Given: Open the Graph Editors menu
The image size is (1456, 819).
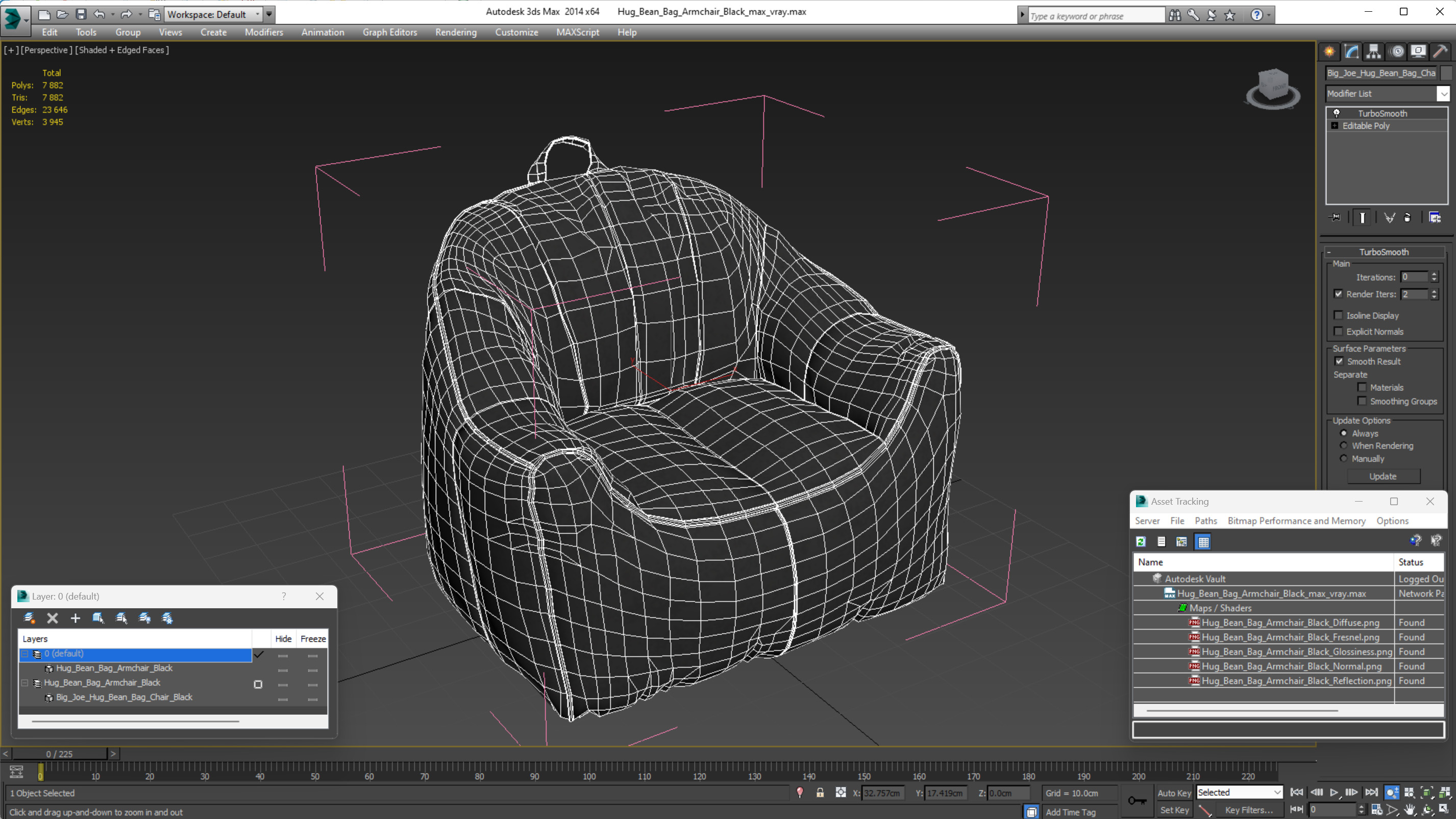Looking at the screenshot, I should click(389, 32).
